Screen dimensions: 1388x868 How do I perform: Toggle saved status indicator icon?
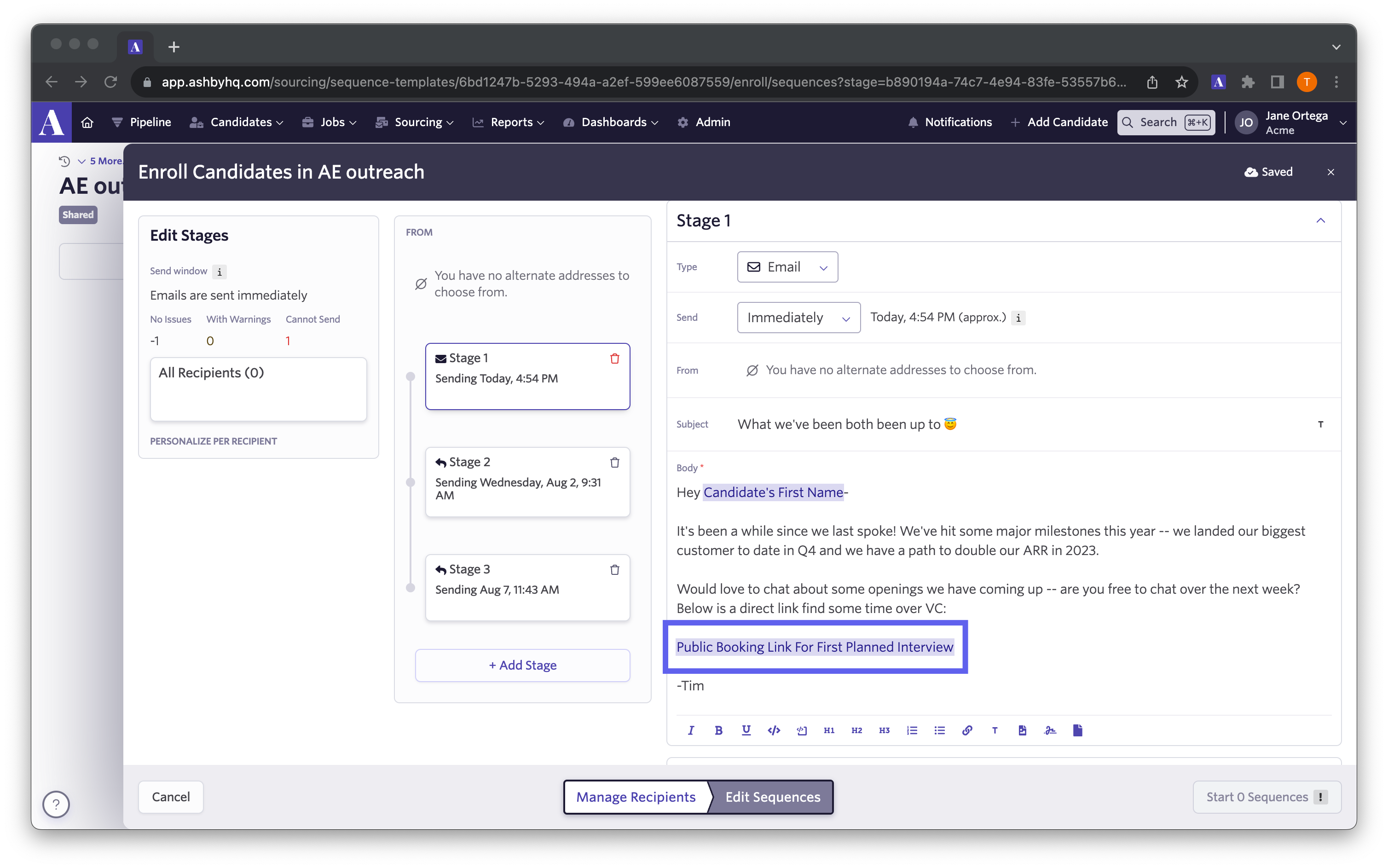pos(1251,172)
